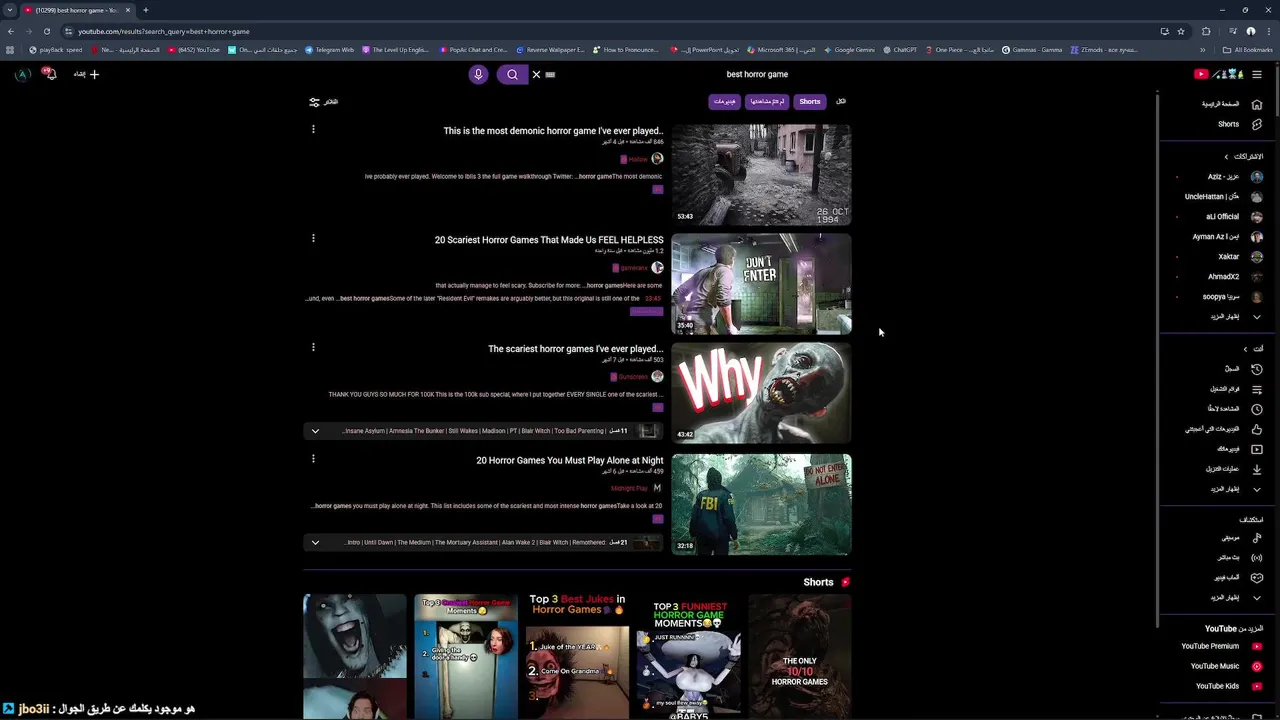Open the 'Top 3 Best Jukes in Horror Games' short
This screenshot has width=1280, height=720.
(577, 656)
